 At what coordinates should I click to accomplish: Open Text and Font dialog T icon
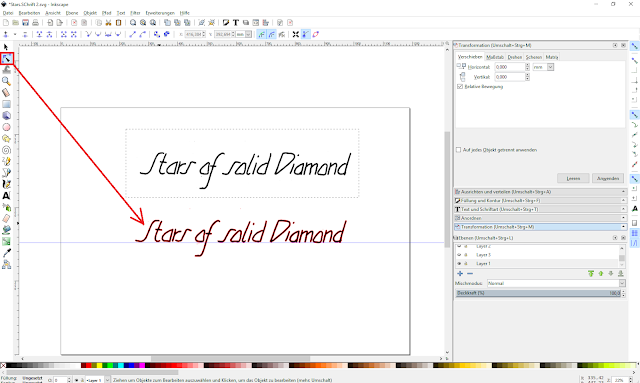[x=236, y=22]
